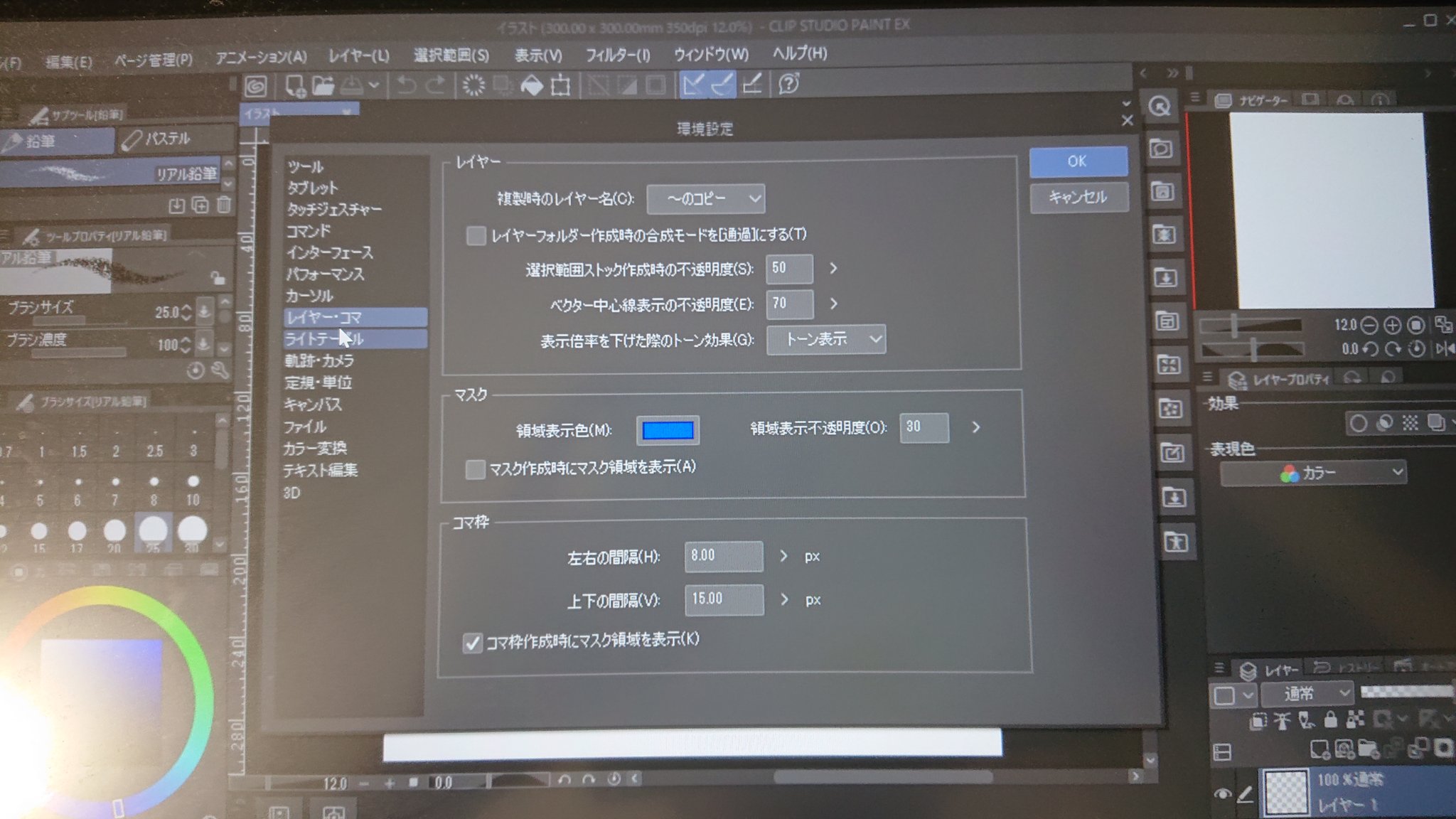Click the CLIP STUDIO launcher icon in the toolbar
Viewport: 1456px width, 819px height.
pos(256,86)
